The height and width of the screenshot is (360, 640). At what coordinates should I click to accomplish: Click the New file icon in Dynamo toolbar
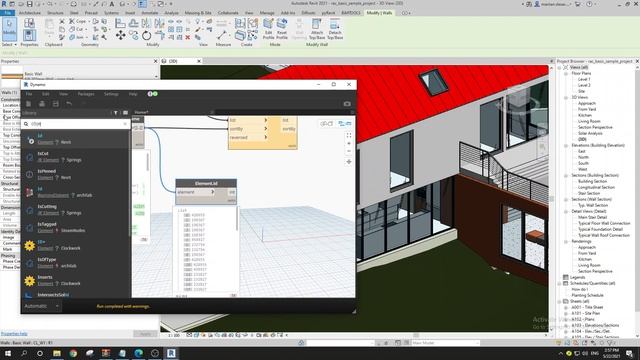29,104
